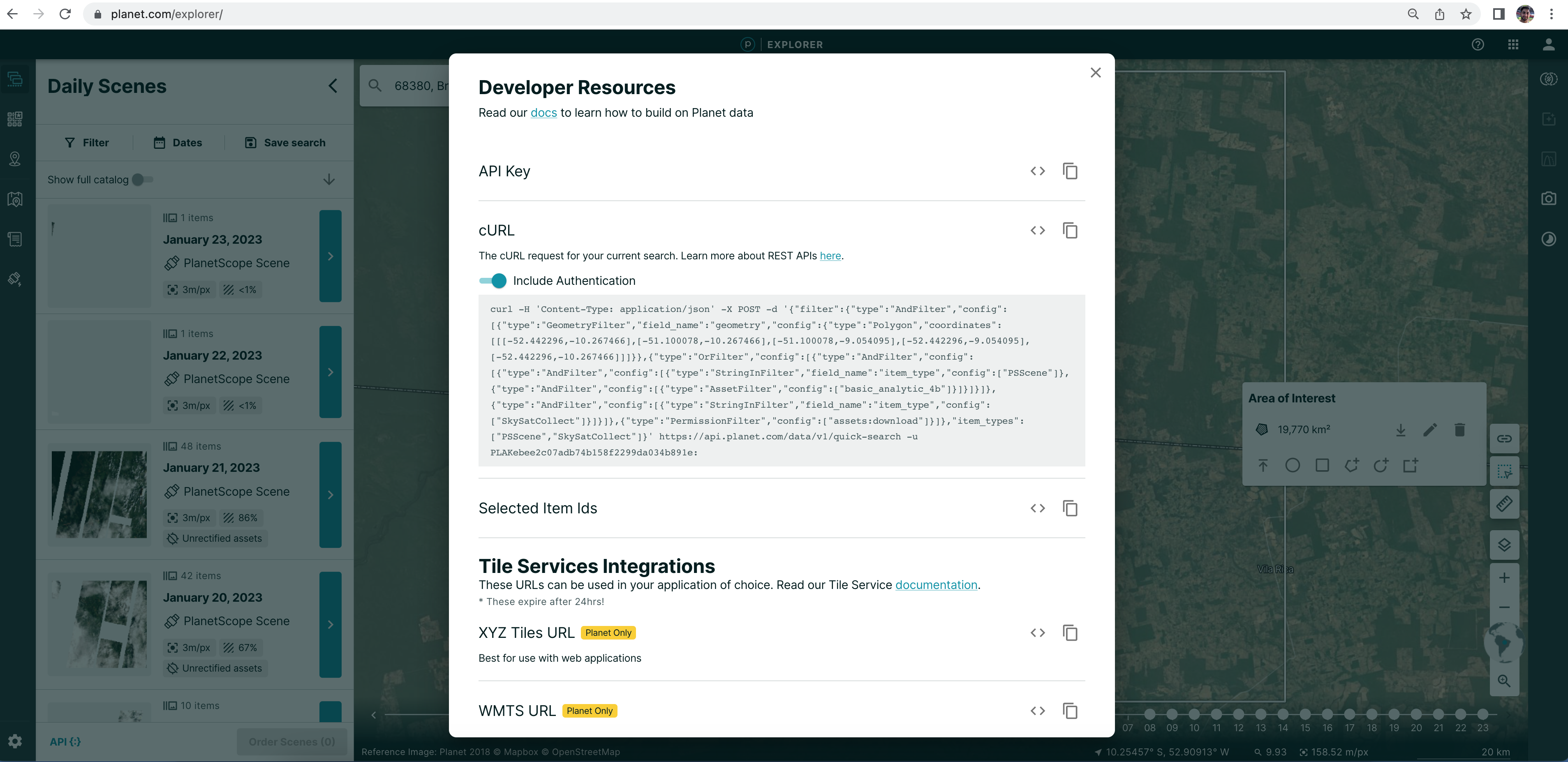The width and height of the screenshot is (1568, 762).
Task: Click Save search button
Action: [285, 143]
